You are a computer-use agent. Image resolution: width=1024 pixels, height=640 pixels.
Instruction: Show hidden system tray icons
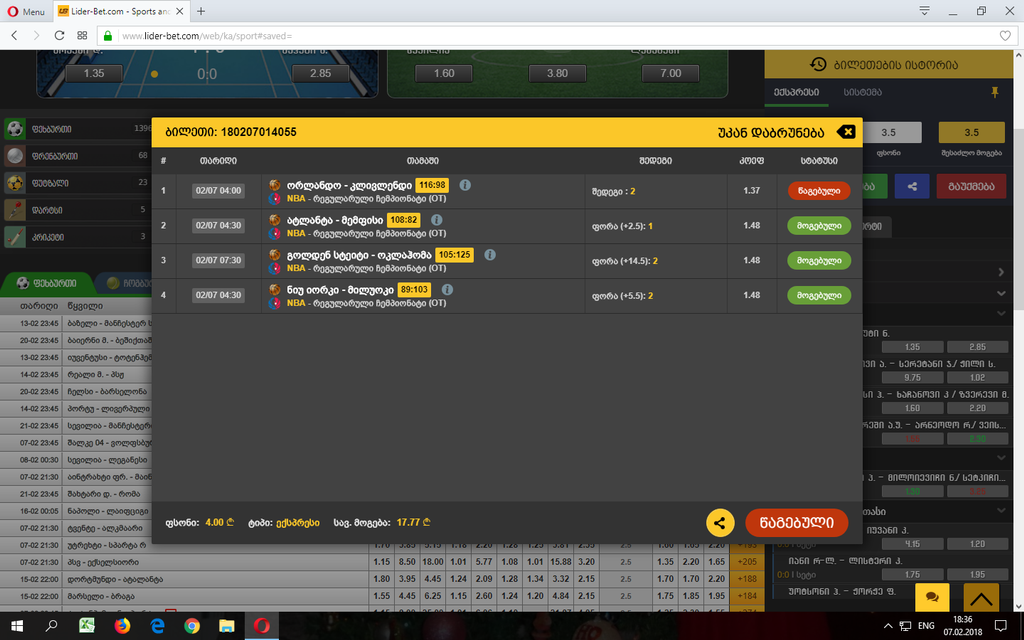pos(888,626)
